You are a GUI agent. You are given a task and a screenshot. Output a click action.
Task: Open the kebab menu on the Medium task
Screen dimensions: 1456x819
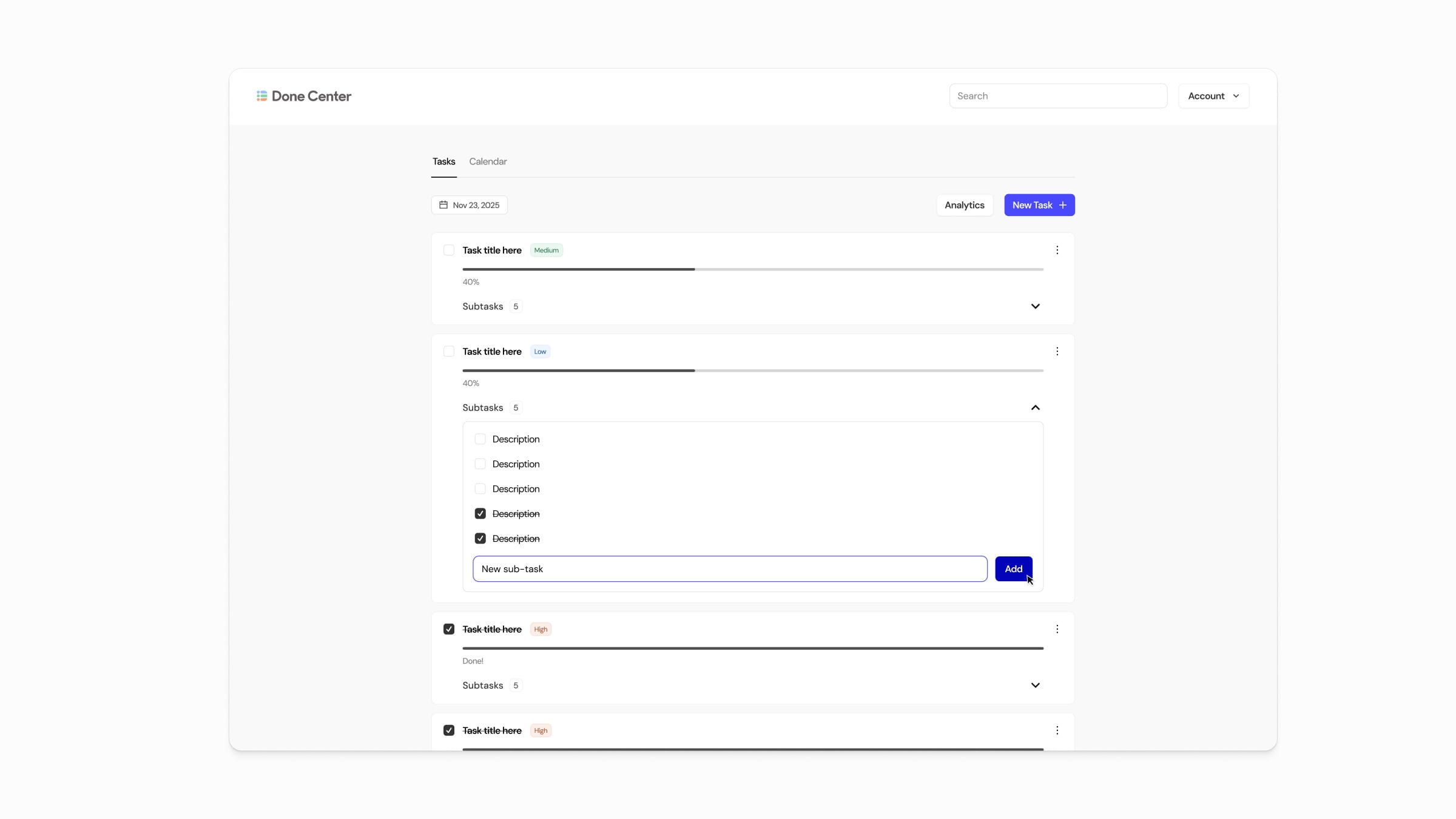[x=1057, y=250]
